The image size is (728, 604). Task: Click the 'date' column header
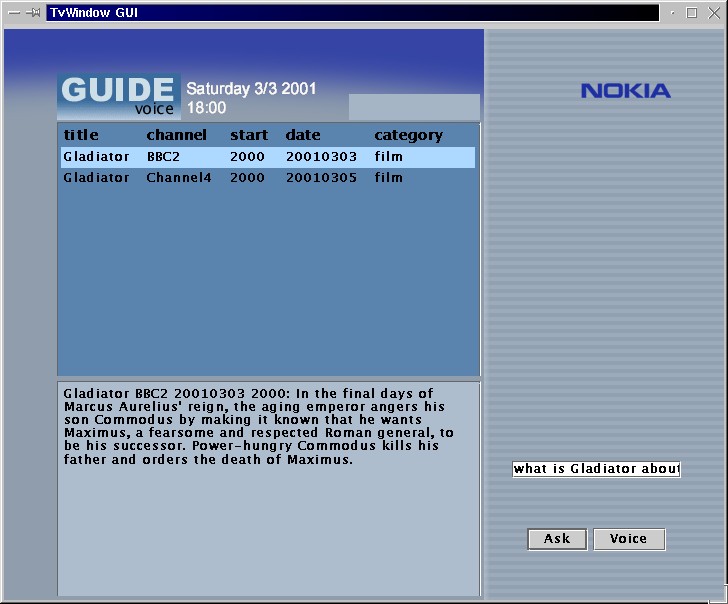(x=303, y=135)
